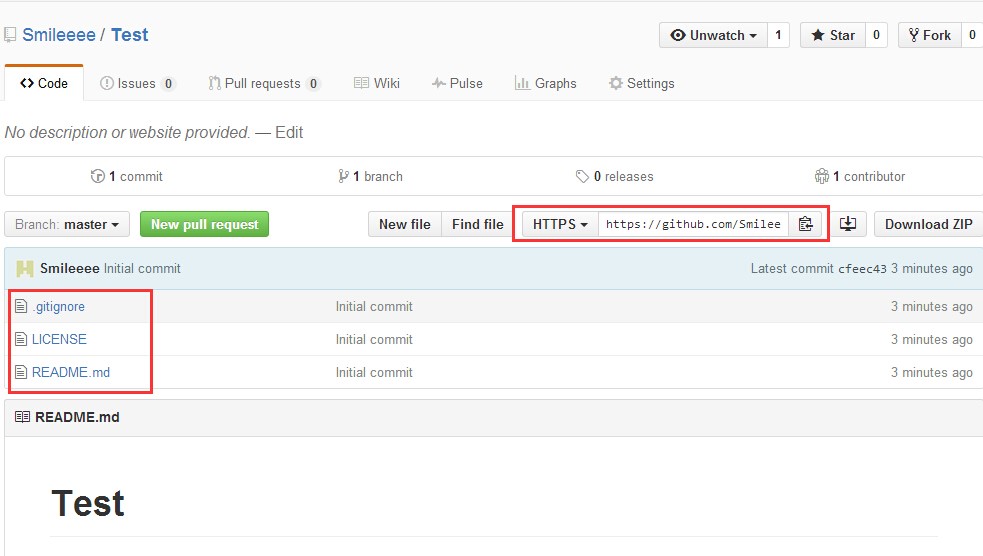Open the Test repository link
983x556 pixels.
tap(129, 35)
